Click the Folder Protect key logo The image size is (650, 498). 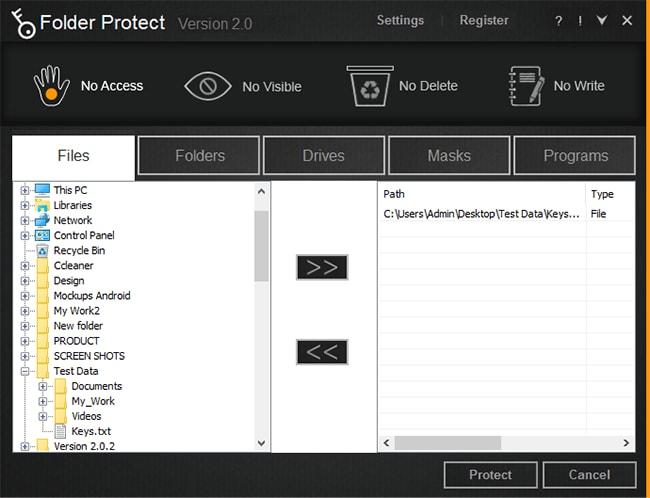(x=23, y=24)
